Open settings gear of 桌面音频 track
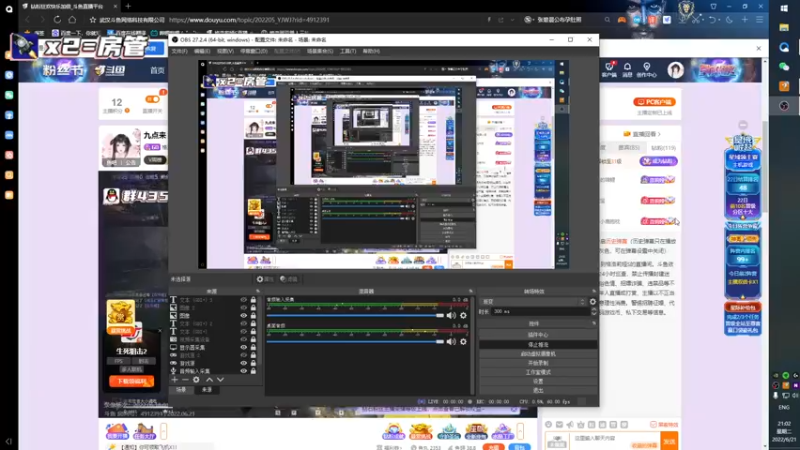The width and height of the screenshot is (800, 450). click(x=463, y=341)
